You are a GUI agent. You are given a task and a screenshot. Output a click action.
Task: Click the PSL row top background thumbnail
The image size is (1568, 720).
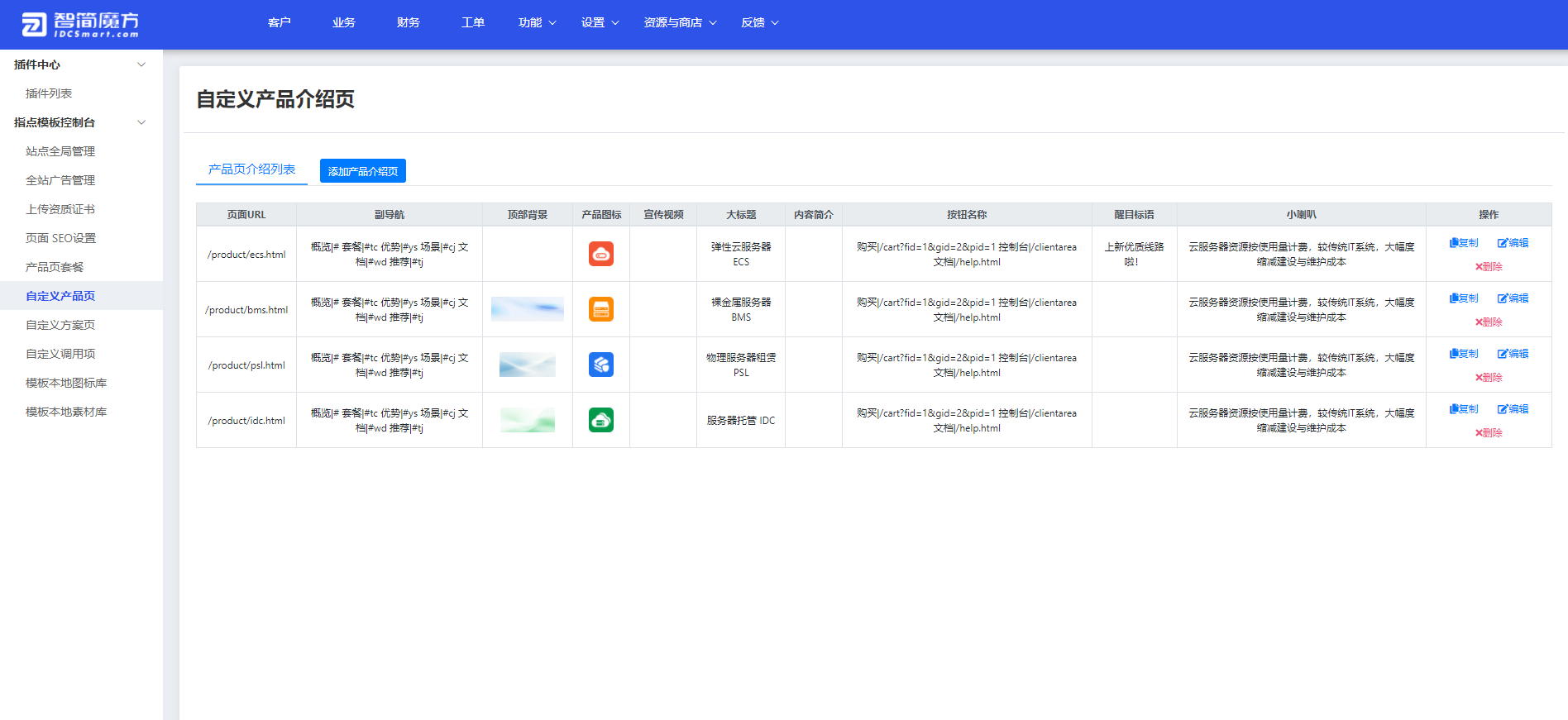pyautogui.click(x=528, y=365)
